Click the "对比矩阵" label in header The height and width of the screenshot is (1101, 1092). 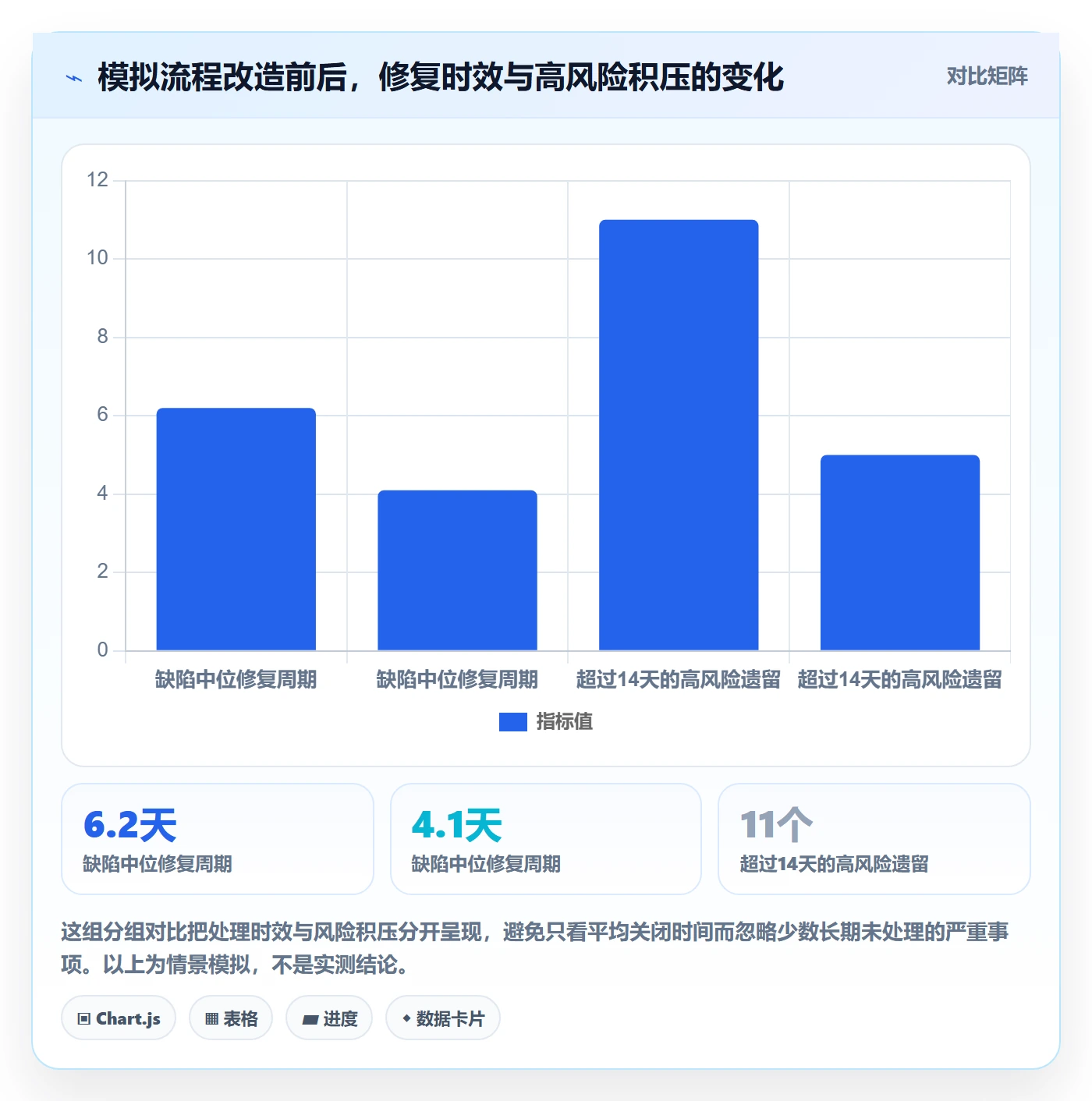pyautogui.click(x=987, y=76)
